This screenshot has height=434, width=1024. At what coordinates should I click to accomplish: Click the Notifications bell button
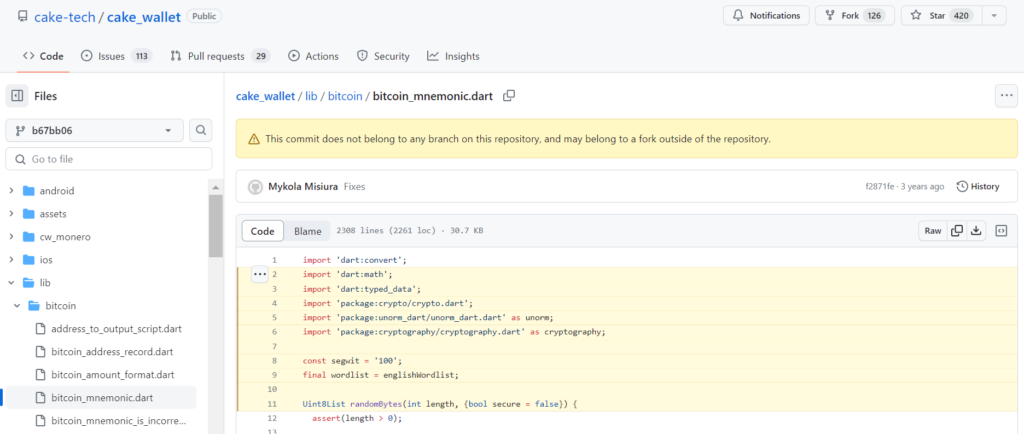pyautogui.click(x=766, y=16)
